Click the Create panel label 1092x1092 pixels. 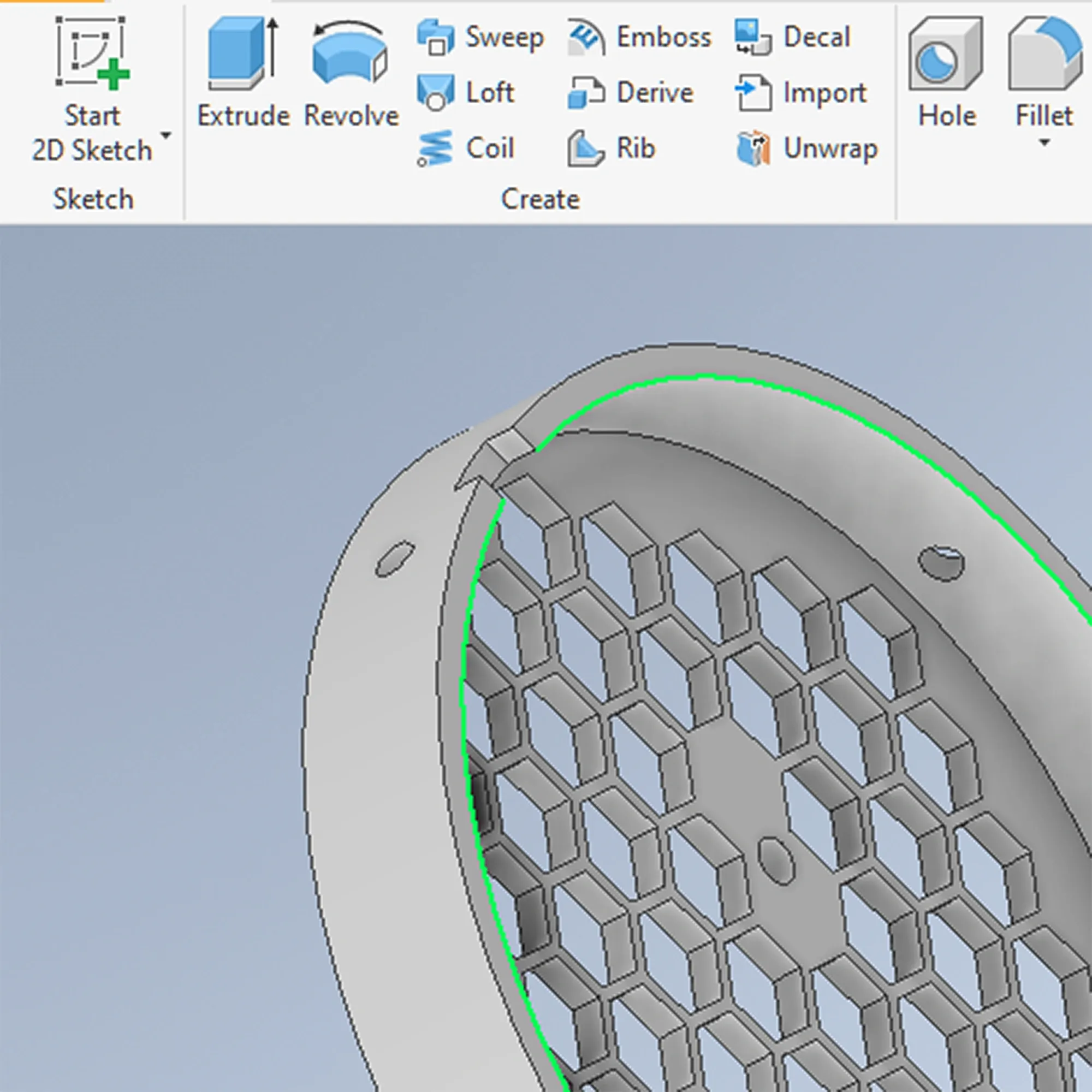point(541,199)
